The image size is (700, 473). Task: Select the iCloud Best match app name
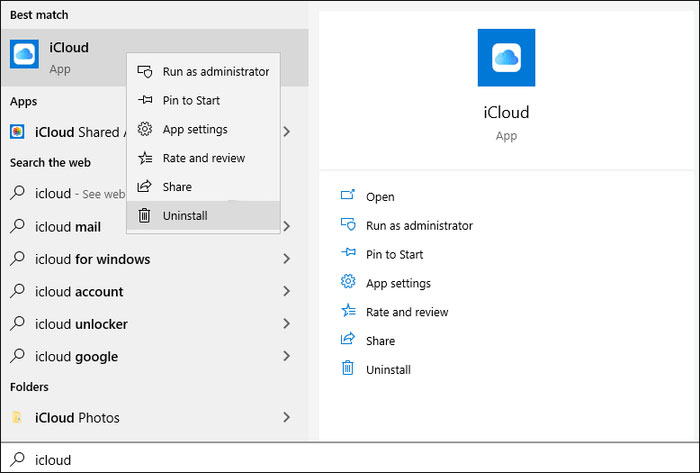pyautogui.click(x=69, y=47)
